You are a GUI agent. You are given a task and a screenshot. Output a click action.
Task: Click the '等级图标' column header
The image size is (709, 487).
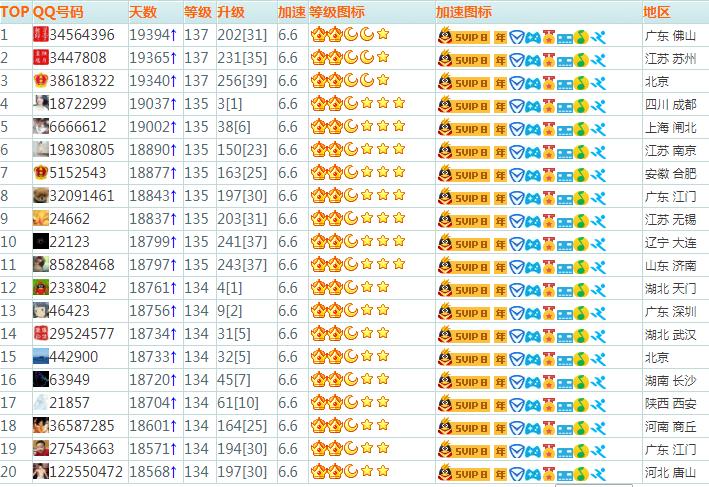coord(337,12)
